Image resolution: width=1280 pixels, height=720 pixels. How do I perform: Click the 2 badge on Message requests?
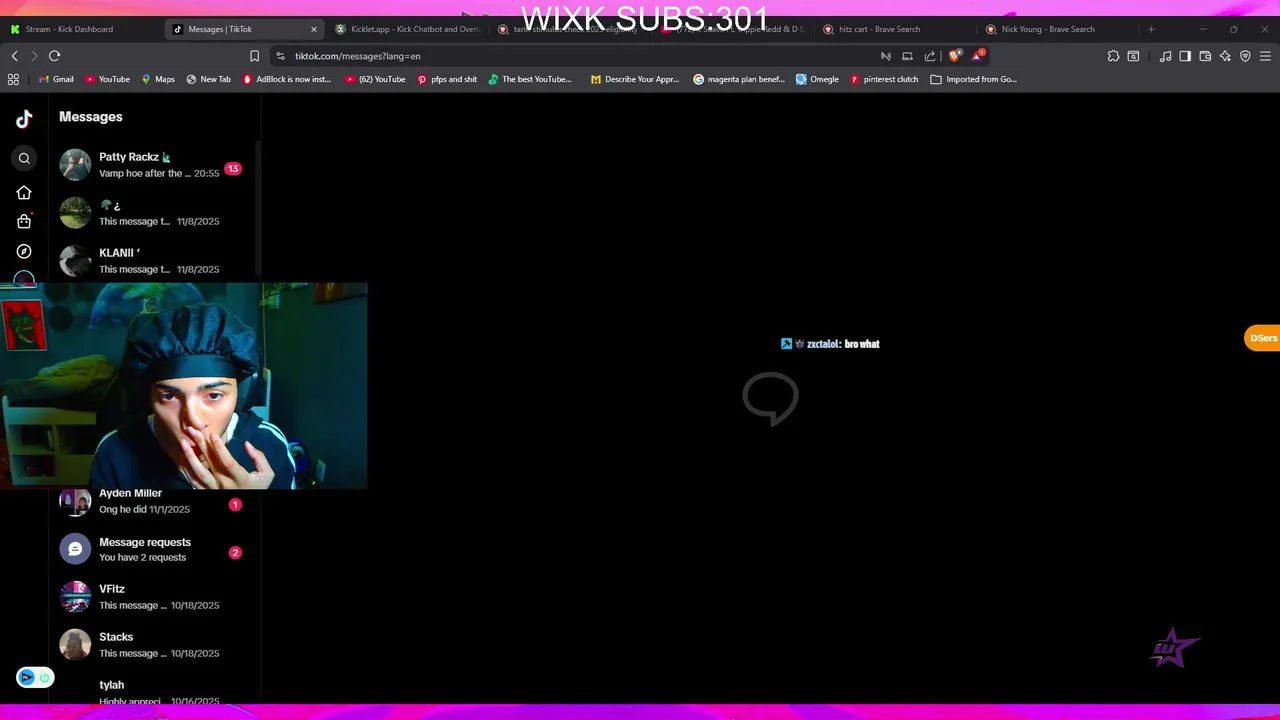click(x=235, y=553)
